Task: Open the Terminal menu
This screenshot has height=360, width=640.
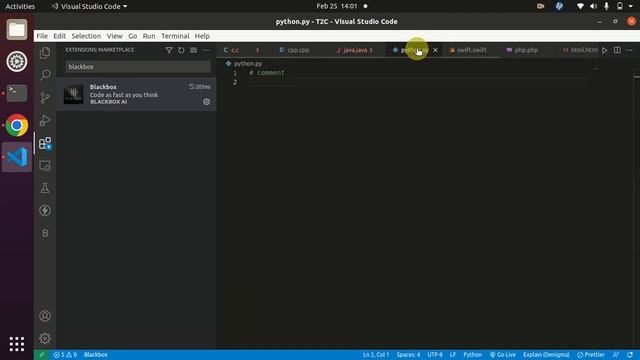Action: click(x=175, y=36)
